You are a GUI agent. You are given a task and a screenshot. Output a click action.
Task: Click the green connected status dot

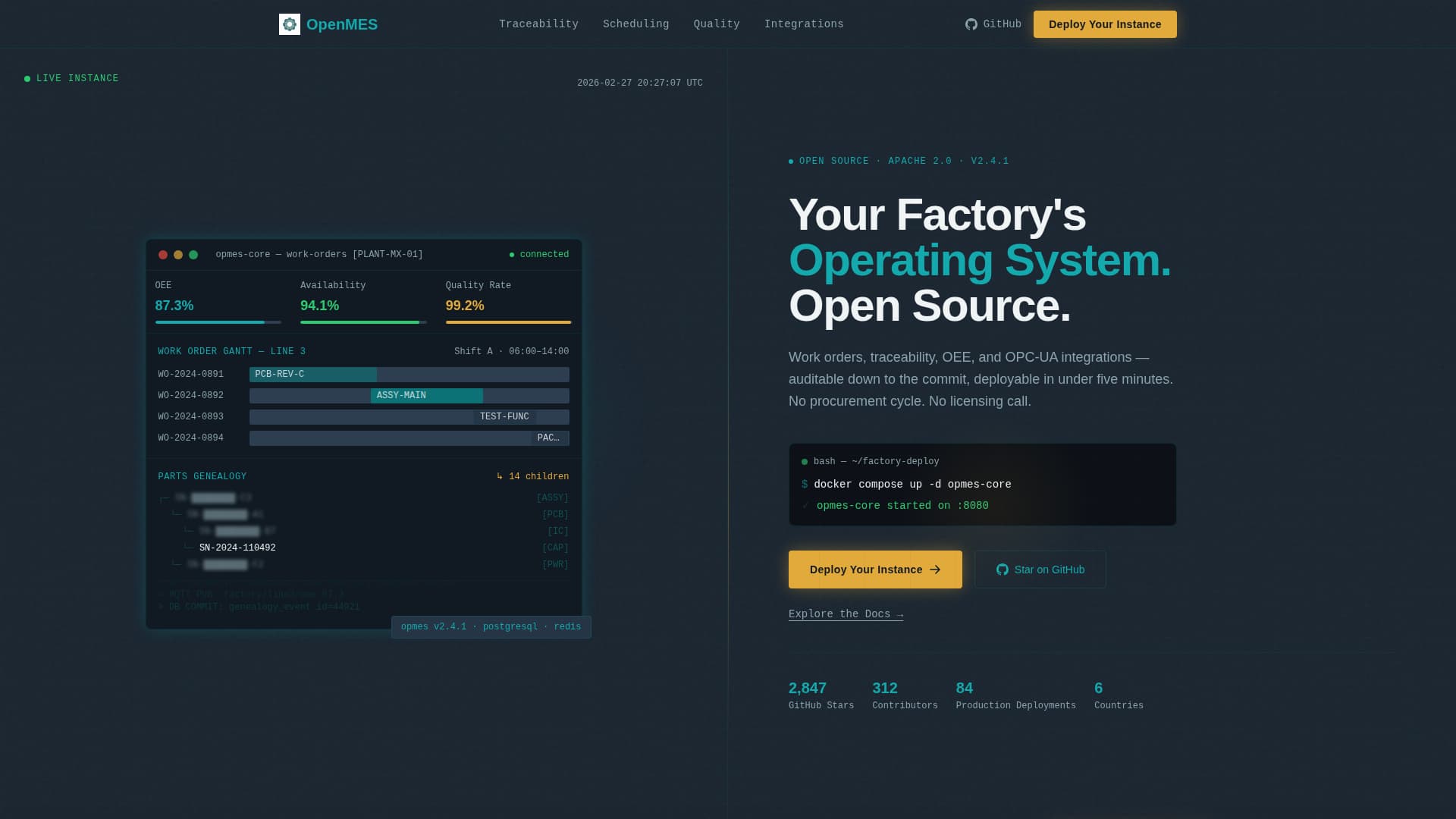click(x=512, y=255)
